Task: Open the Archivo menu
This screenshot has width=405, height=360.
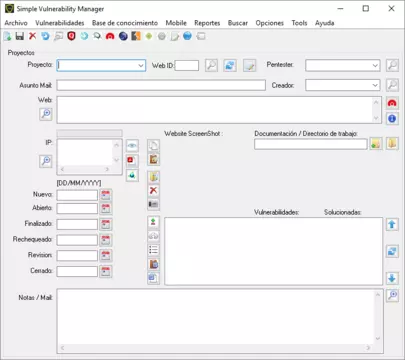Action: (16, 23)
